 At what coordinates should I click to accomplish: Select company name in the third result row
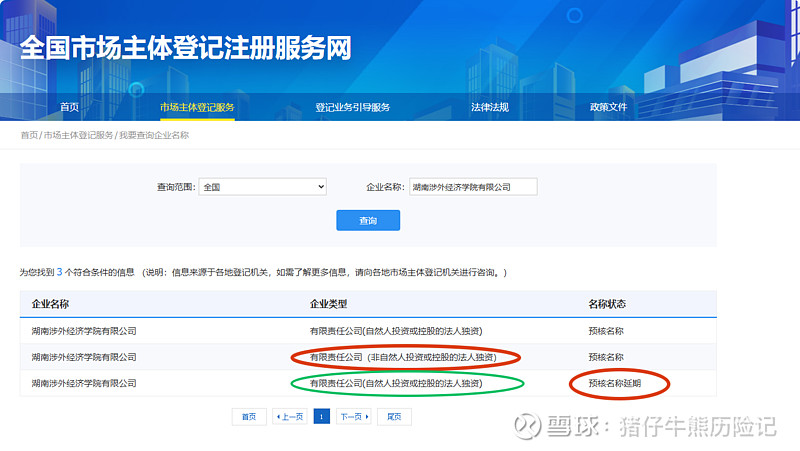click(x=84, y=383)
